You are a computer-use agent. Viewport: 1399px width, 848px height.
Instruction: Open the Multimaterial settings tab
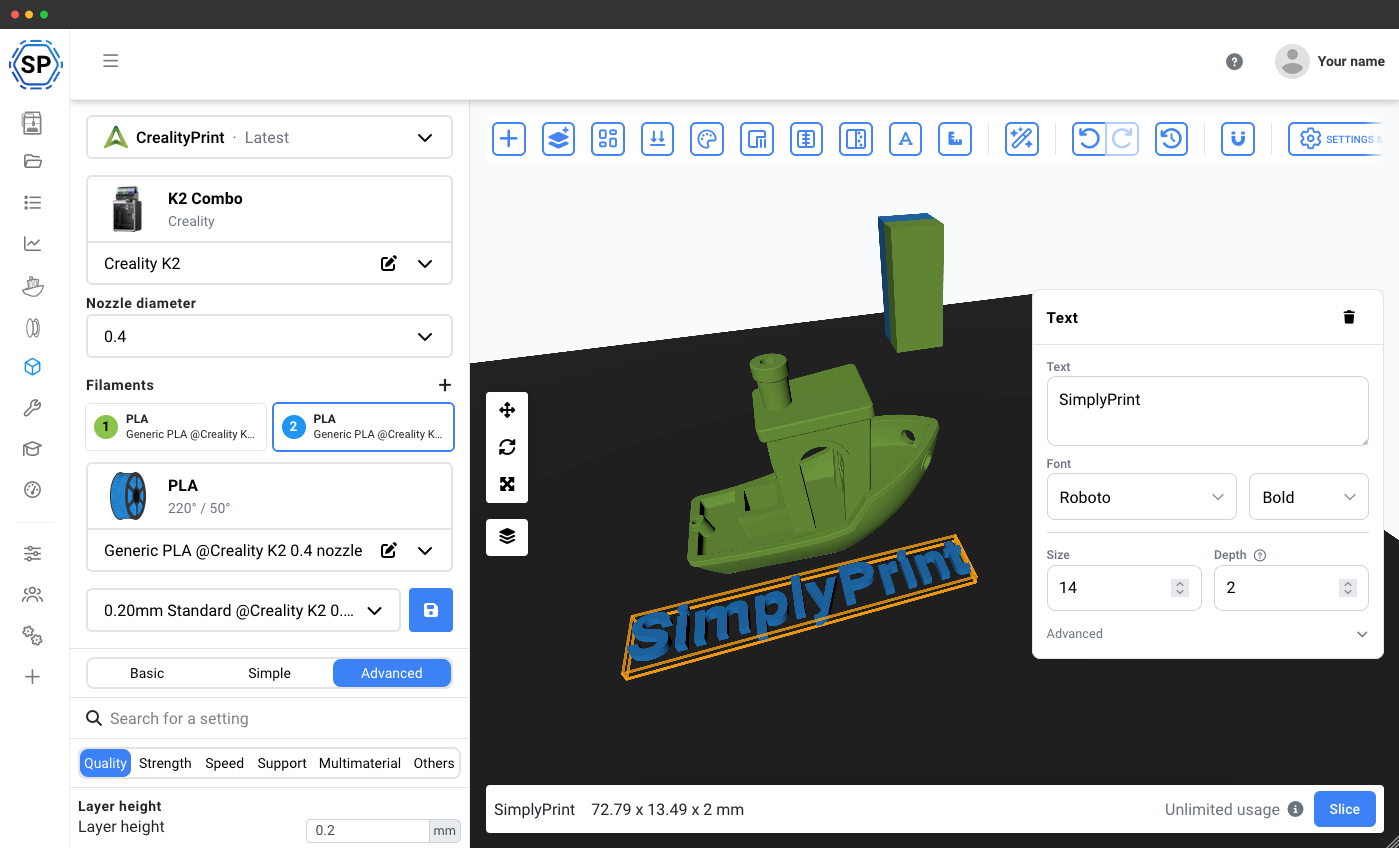click(360, 763)
